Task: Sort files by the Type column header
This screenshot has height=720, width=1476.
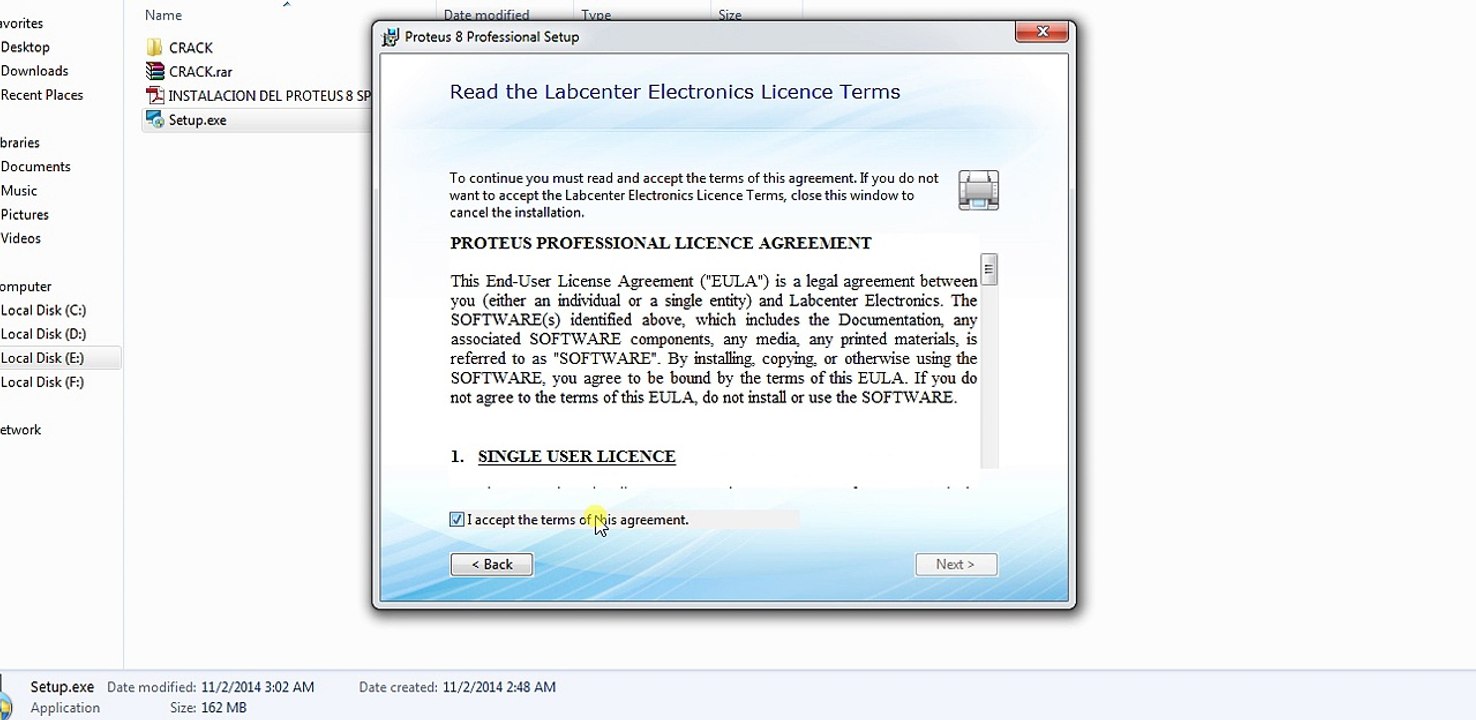Action: coord(596,15)
